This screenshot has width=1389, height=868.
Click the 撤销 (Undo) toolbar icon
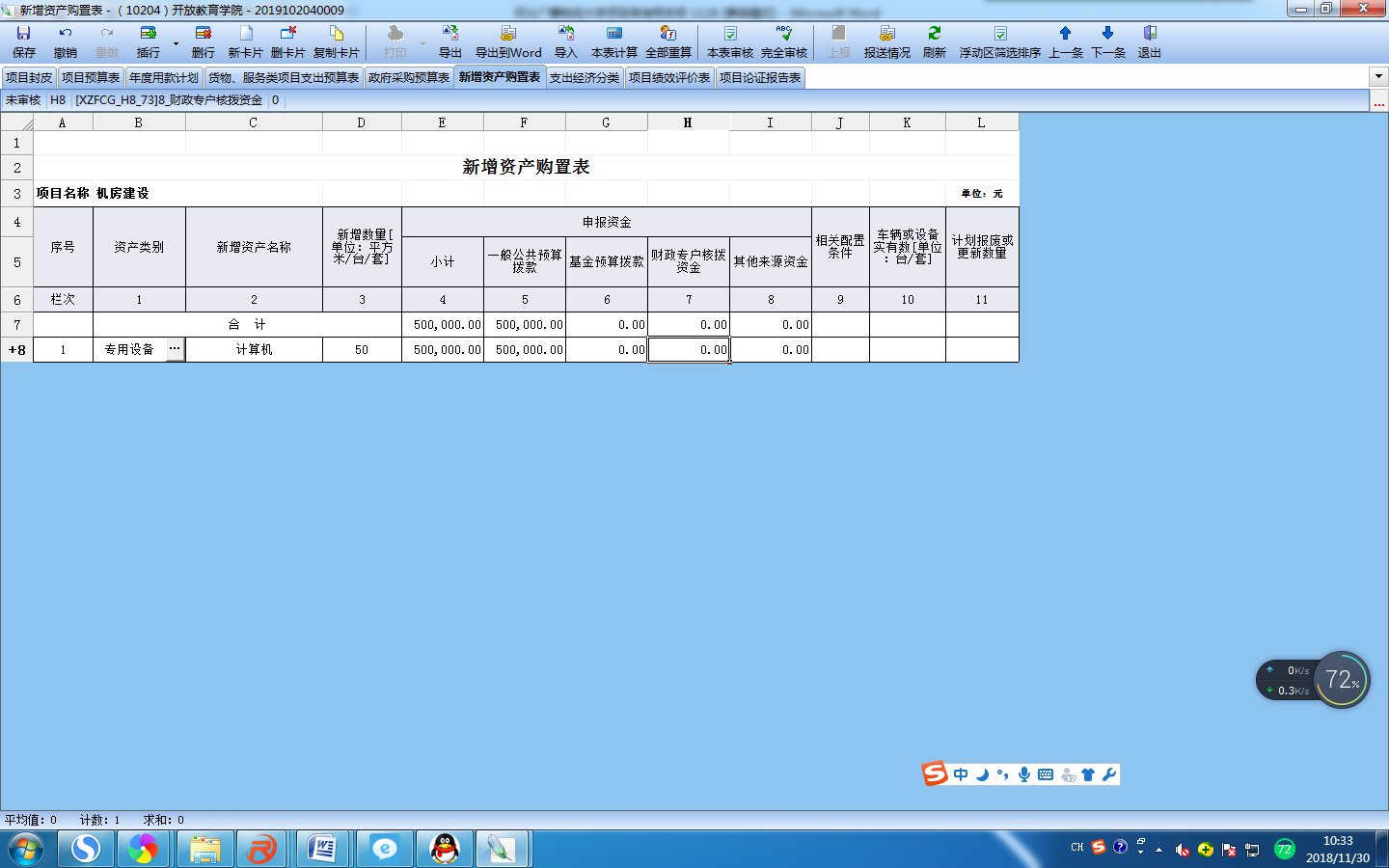click(x=66, y=42)
